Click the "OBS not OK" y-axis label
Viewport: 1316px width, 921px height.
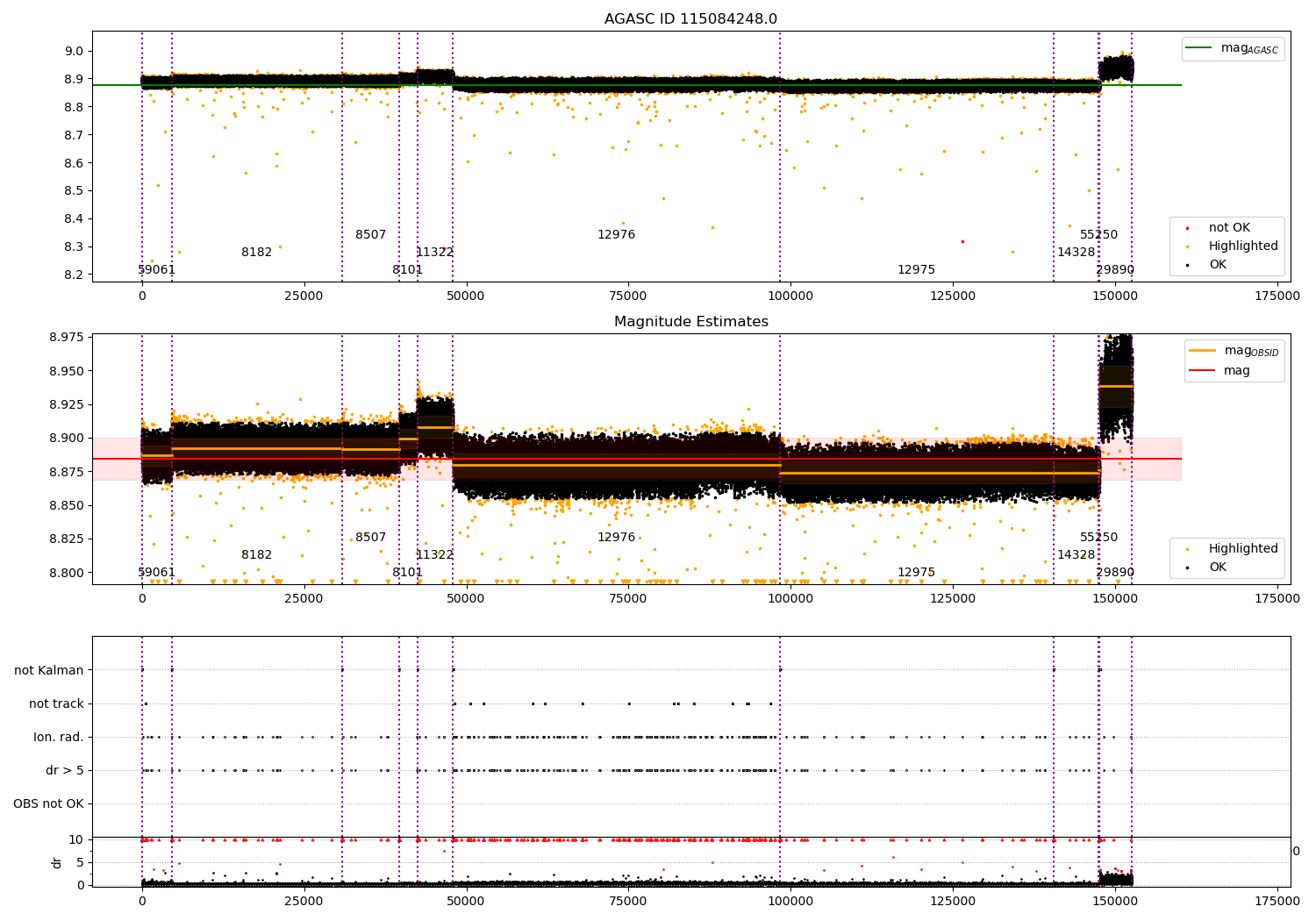[x=48, y=803]
